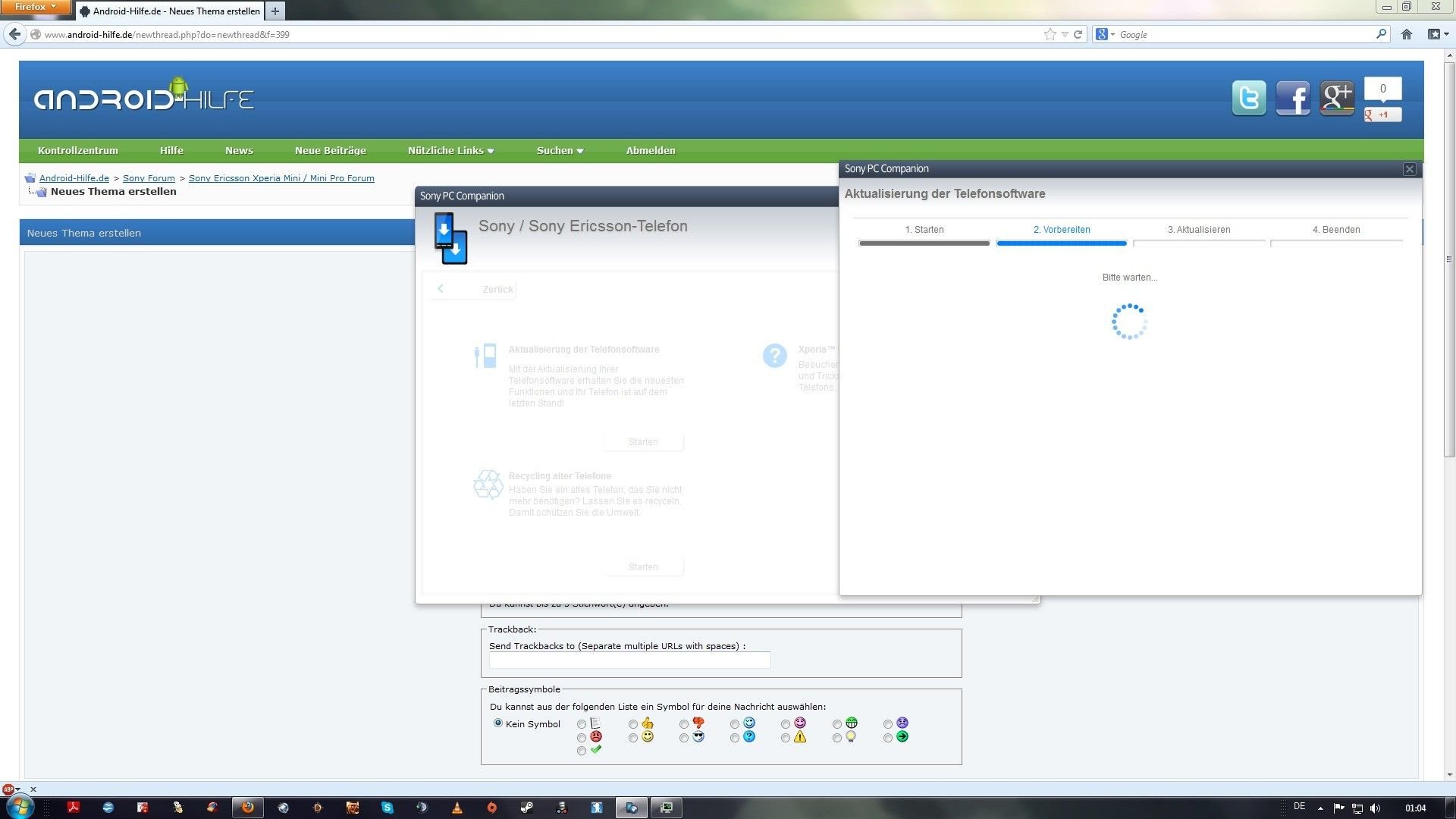The image size is (1456, 819).
Task: Choose the blue question mark radio
Action: (735, 738)
